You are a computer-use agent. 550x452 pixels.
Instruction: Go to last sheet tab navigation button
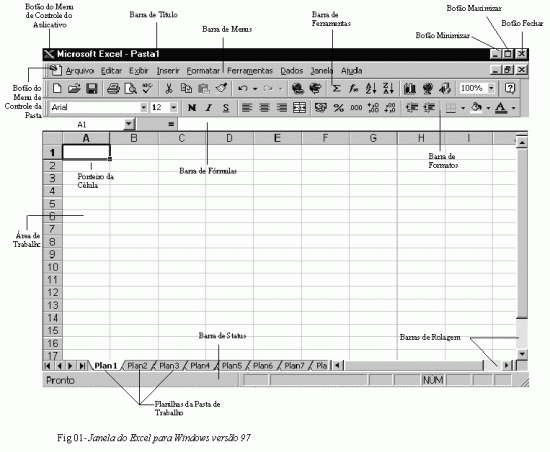click(82, 366)
